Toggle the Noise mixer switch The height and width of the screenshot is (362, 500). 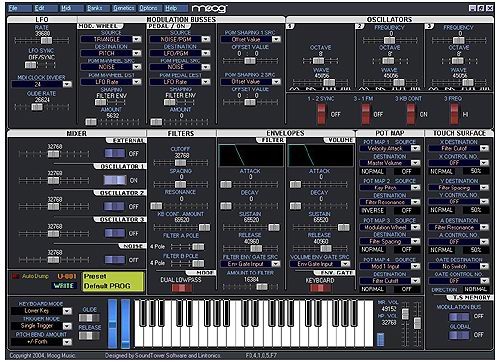click(x=115, y=260)
